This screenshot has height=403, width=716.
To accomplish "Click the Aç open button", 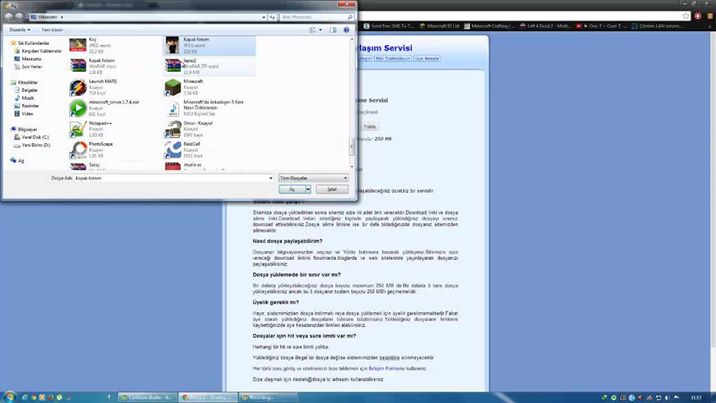I will (292, 189).
